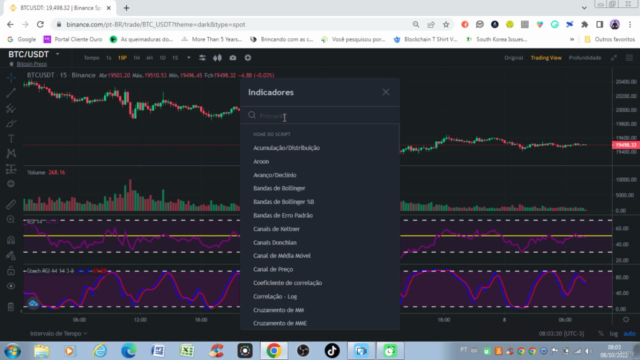Open Excel from the taskbar
Screen dimensions: 640x360
[x=187, y=351]
